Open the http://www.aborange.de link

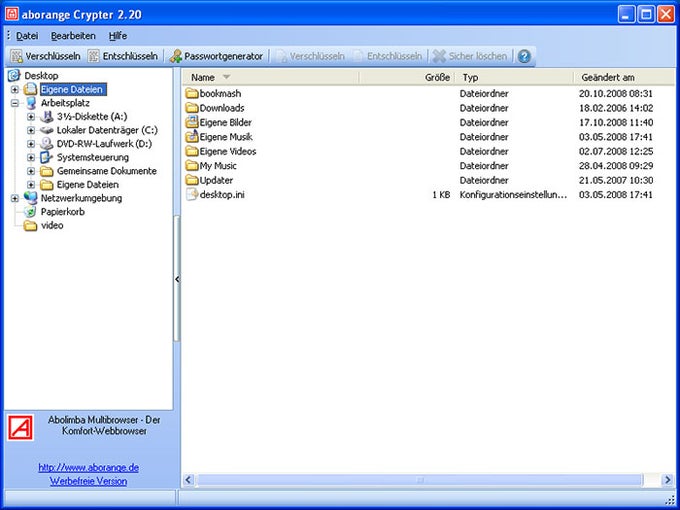click(x=88, y=468)
